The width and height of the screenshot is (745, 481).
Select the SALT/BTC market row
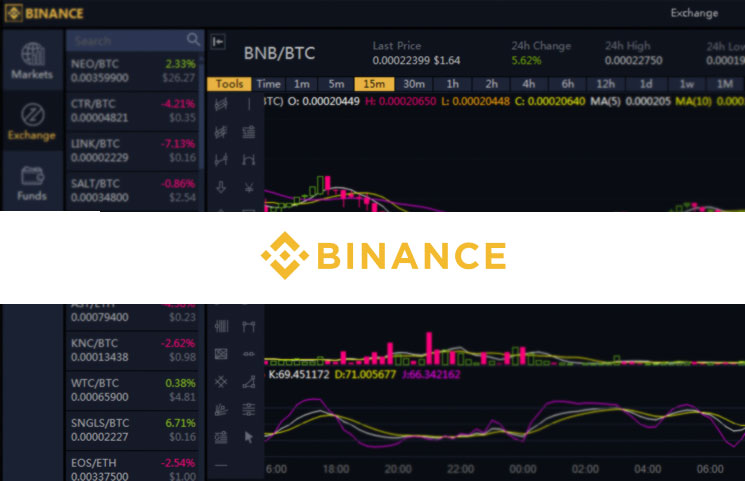coord(133,191)
